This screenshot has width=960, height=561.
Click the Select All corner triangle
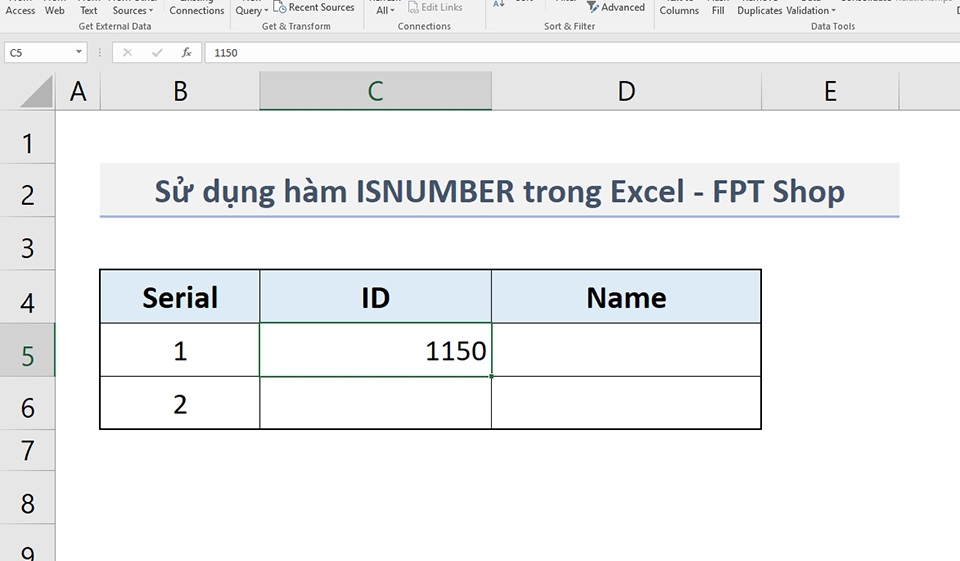[x=37, y=92]
